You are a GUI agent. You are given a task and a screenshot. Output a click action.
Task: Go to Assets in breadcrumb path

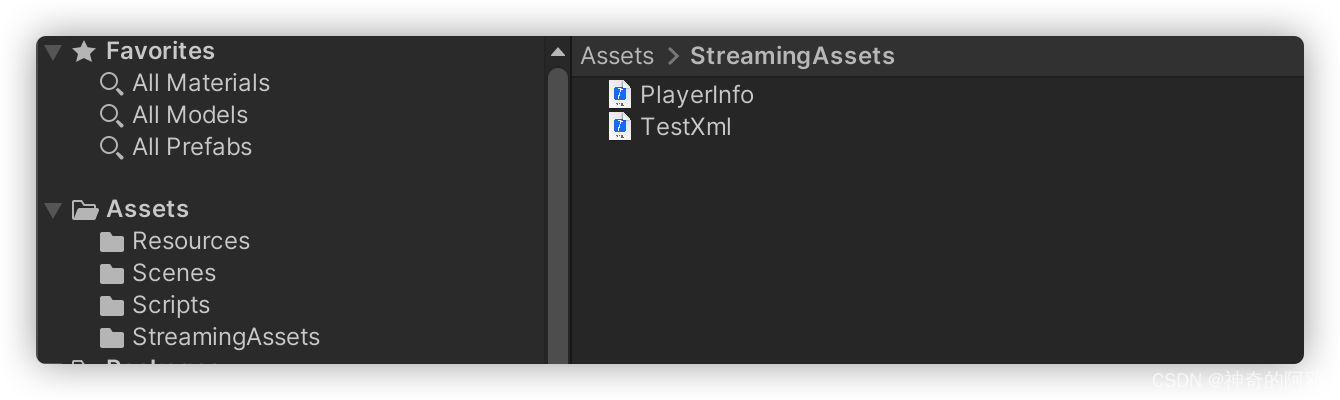coord(617,56)
